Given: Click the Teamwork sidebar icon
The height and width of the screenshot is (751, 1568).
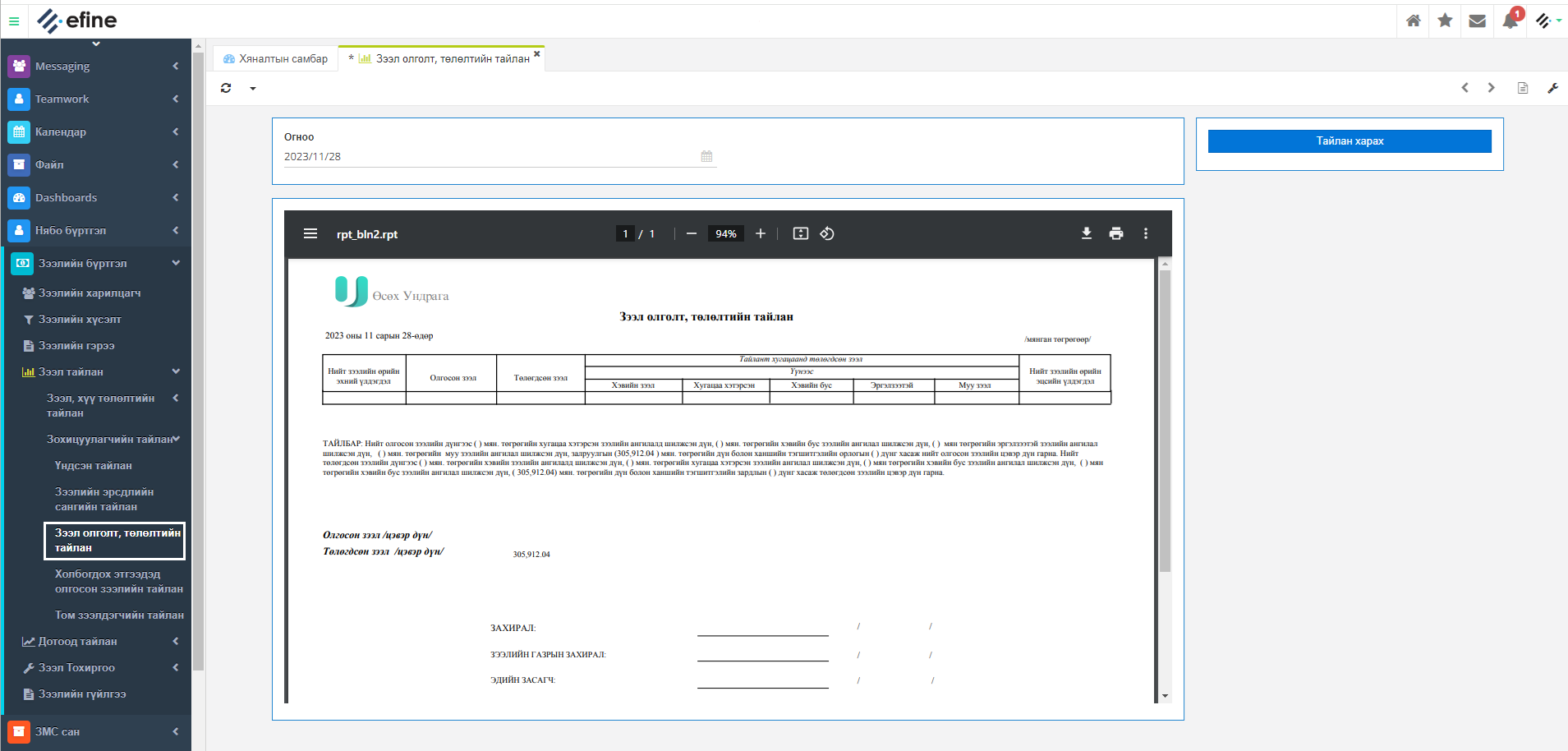Looking at the screenshot, I should [19, 99].
